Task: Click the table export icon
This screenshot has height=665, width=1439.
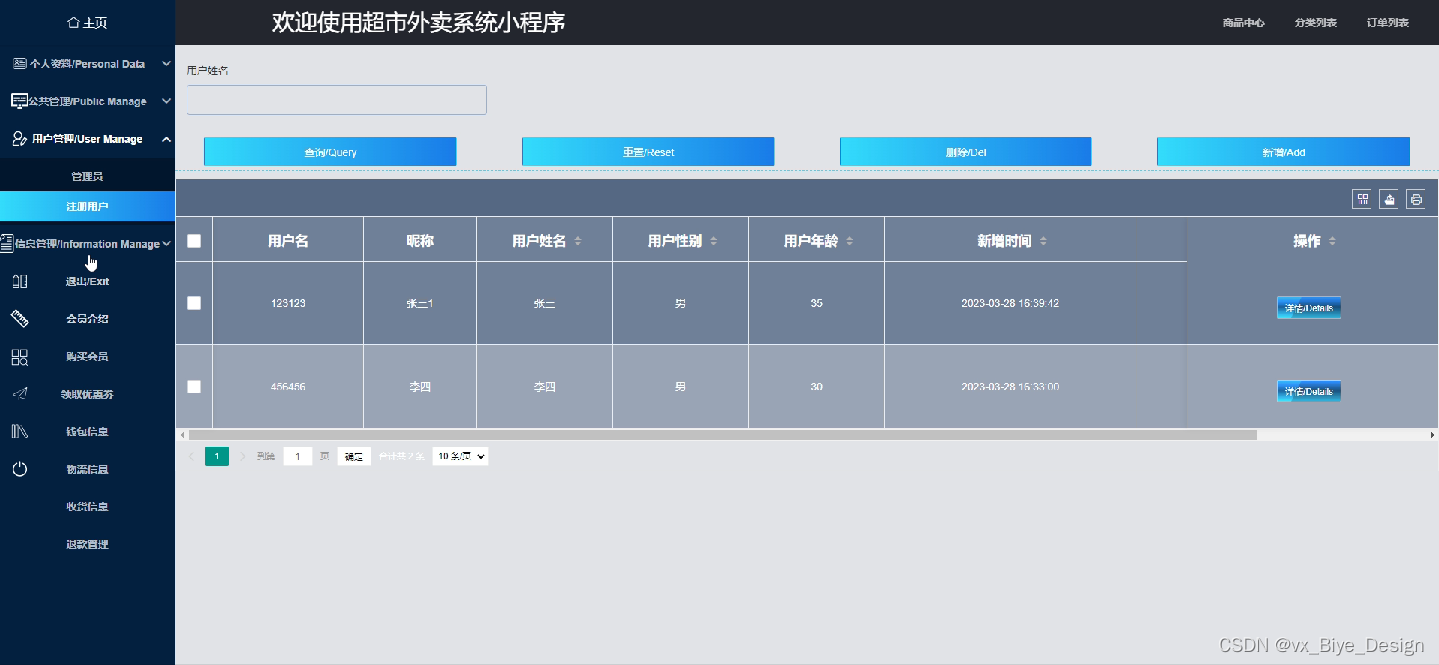Action: tap(1389, 199)
